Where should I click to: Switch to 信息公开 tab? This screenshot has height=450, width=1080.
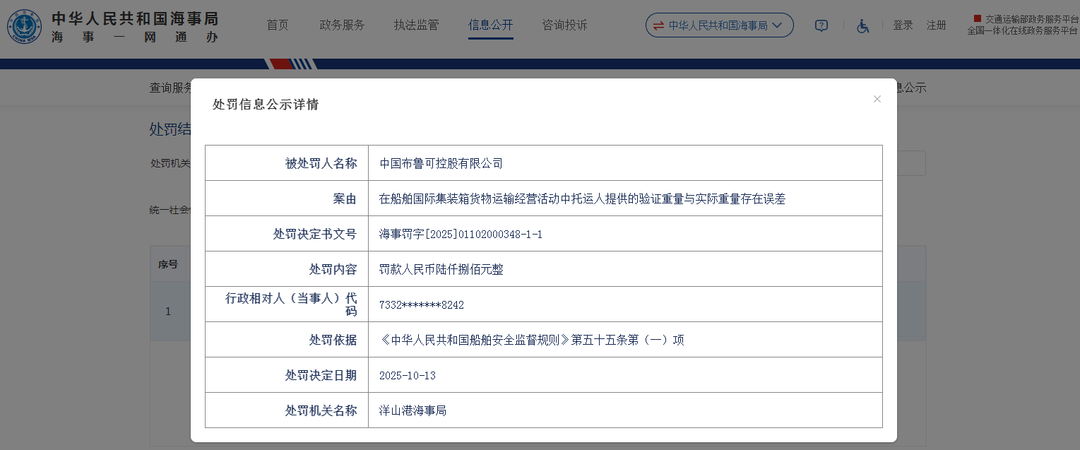pyautogui.click(x=490, y=26)
